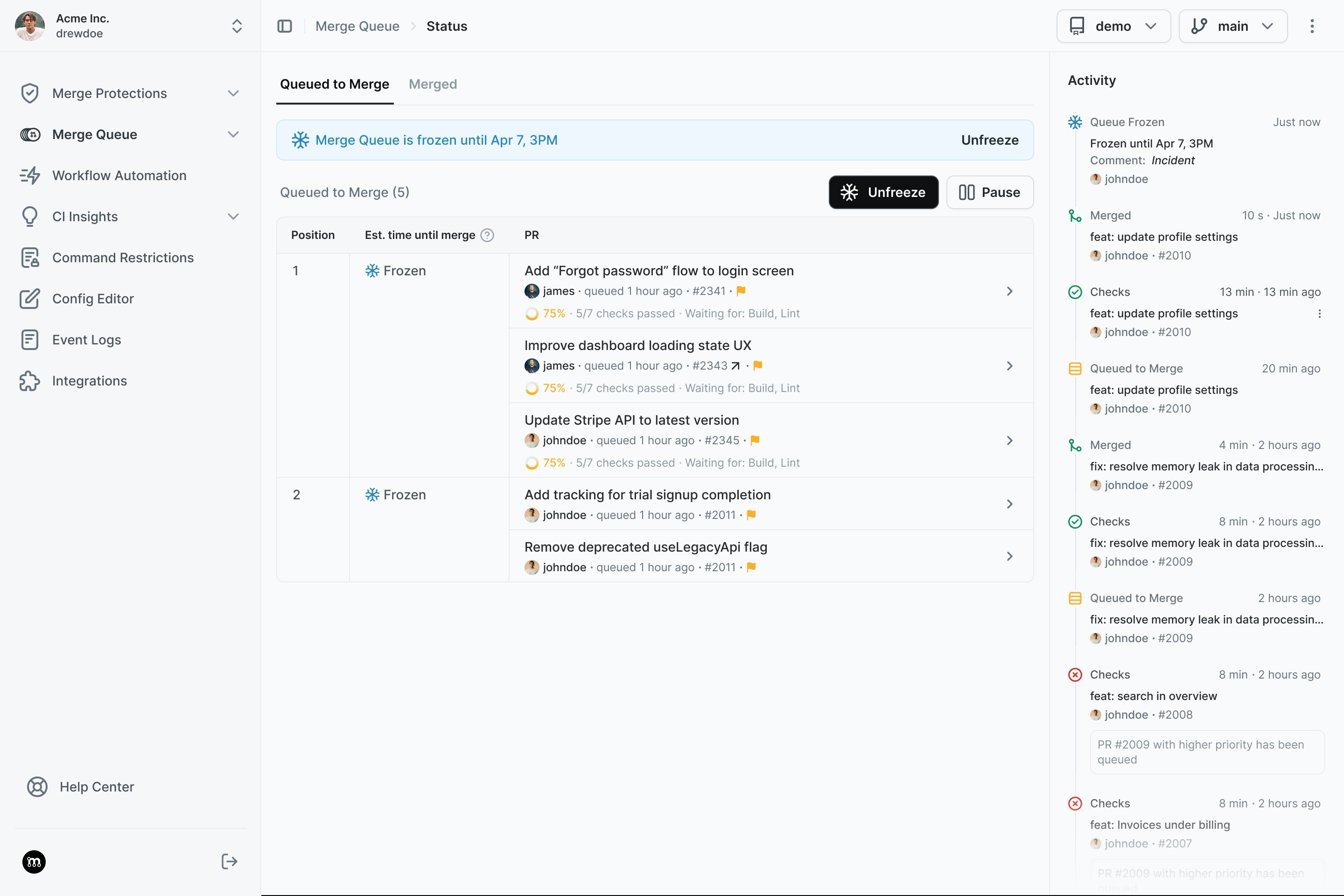
Task: Click the Mergify logo at bottom left
Action: point(34,862)
